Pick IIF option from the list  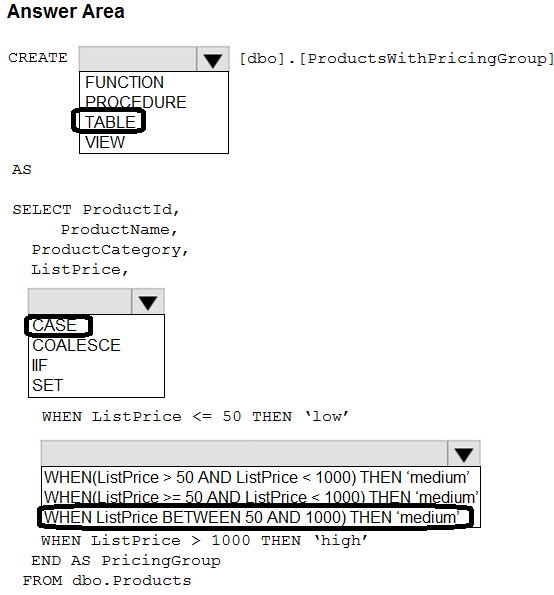39,365
